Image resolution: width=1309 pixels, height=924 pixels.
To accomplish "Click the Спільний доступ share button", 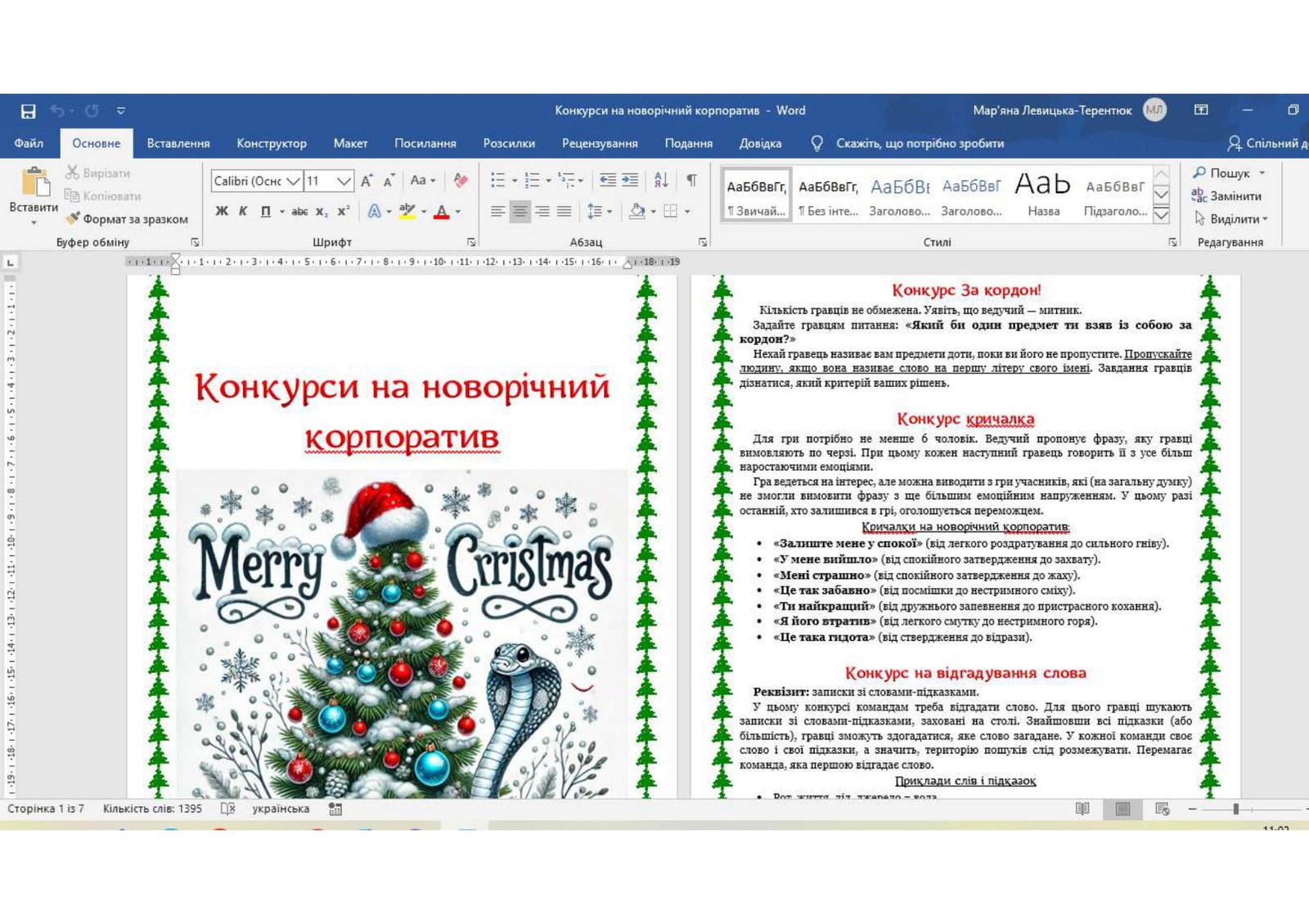I will (x=1267, y=143).
